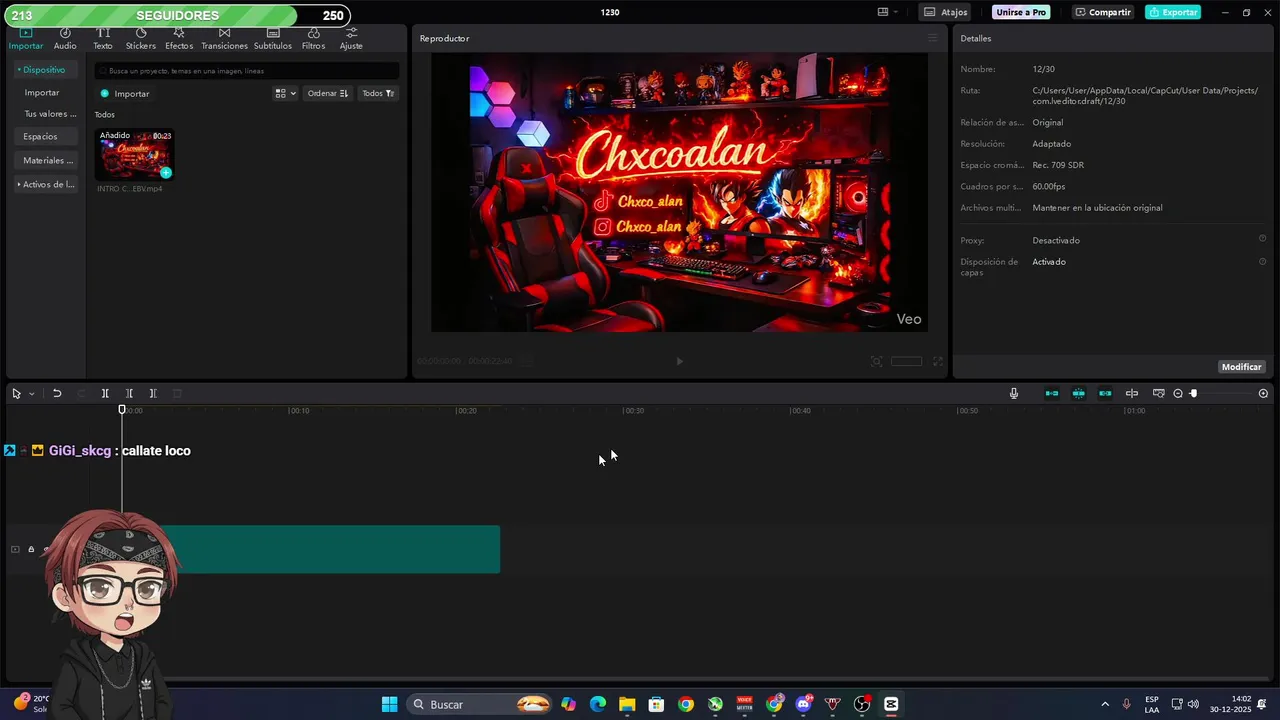This screenshot has height=720, width=1280.
Task: Play the preview video
Action: pyautogui.click(x=679, y=361)
